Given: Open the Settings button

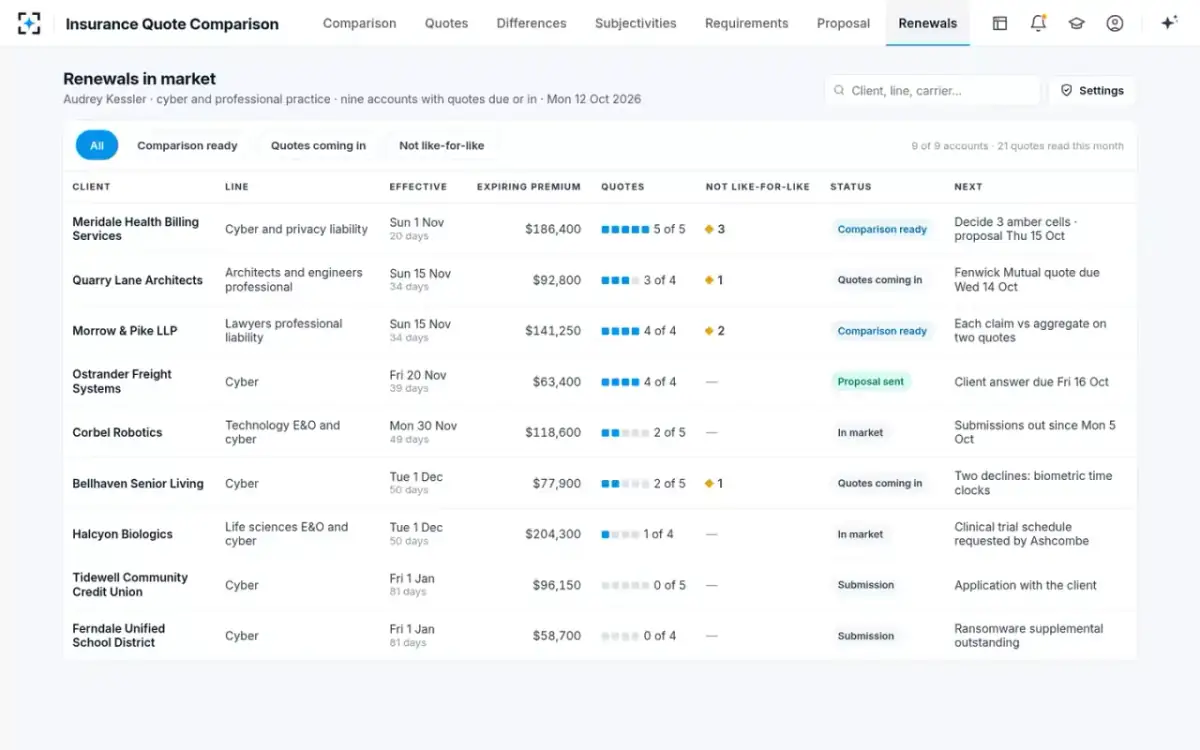Looking at the screenshot, I should (x=1092, y=90).
